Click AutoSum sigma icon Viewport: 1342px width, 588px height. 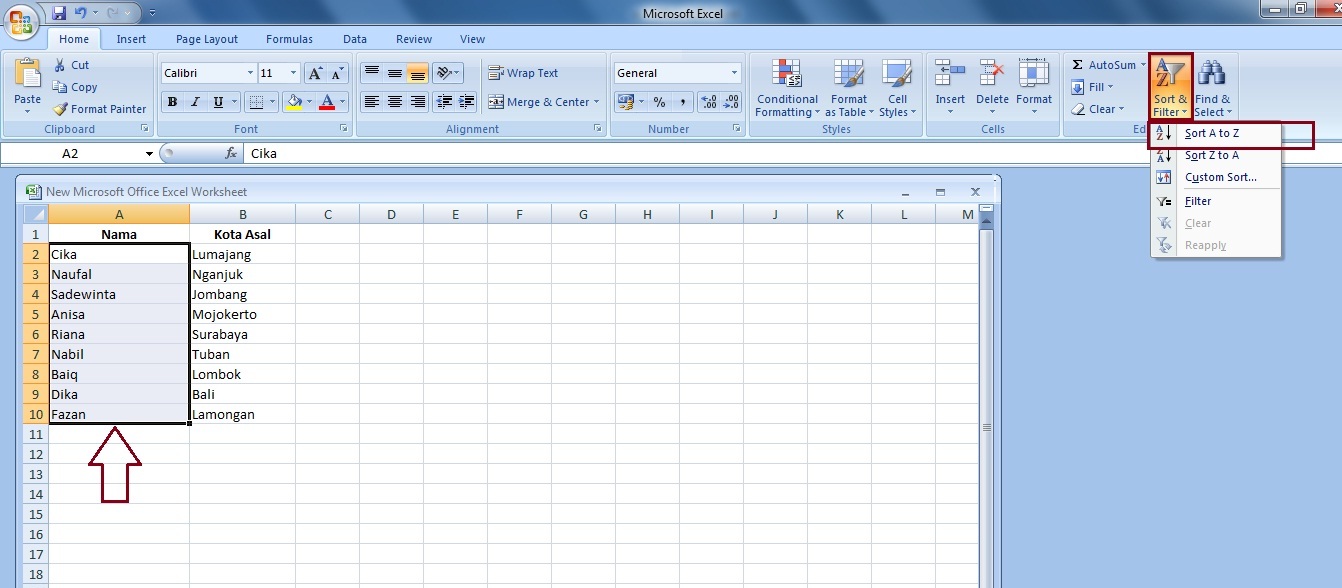[1078, 65]
